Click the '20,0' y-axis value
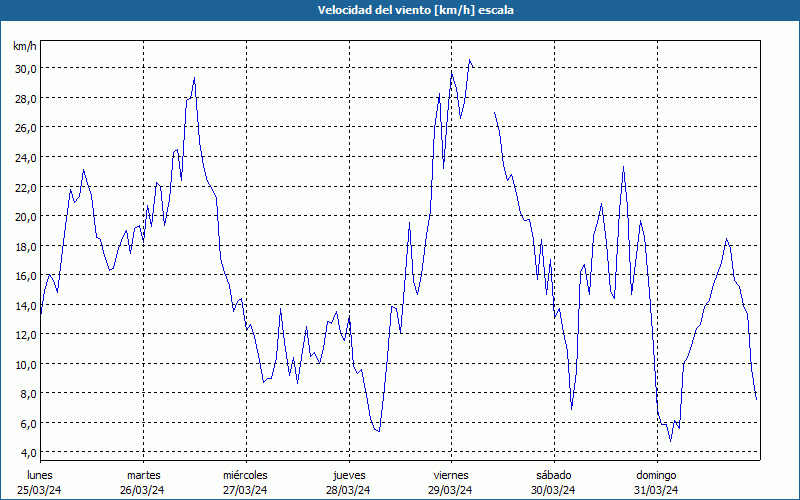The image size is (800, 500). pyautogui.click(x=25, y=217)
